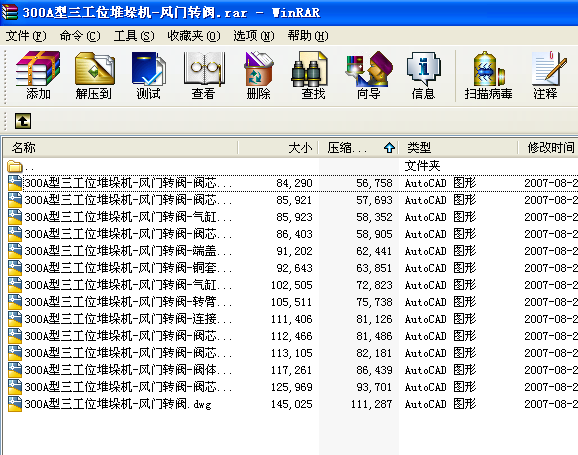
Task: Select the parent folder '..' icon
Action: click(15, 167)
